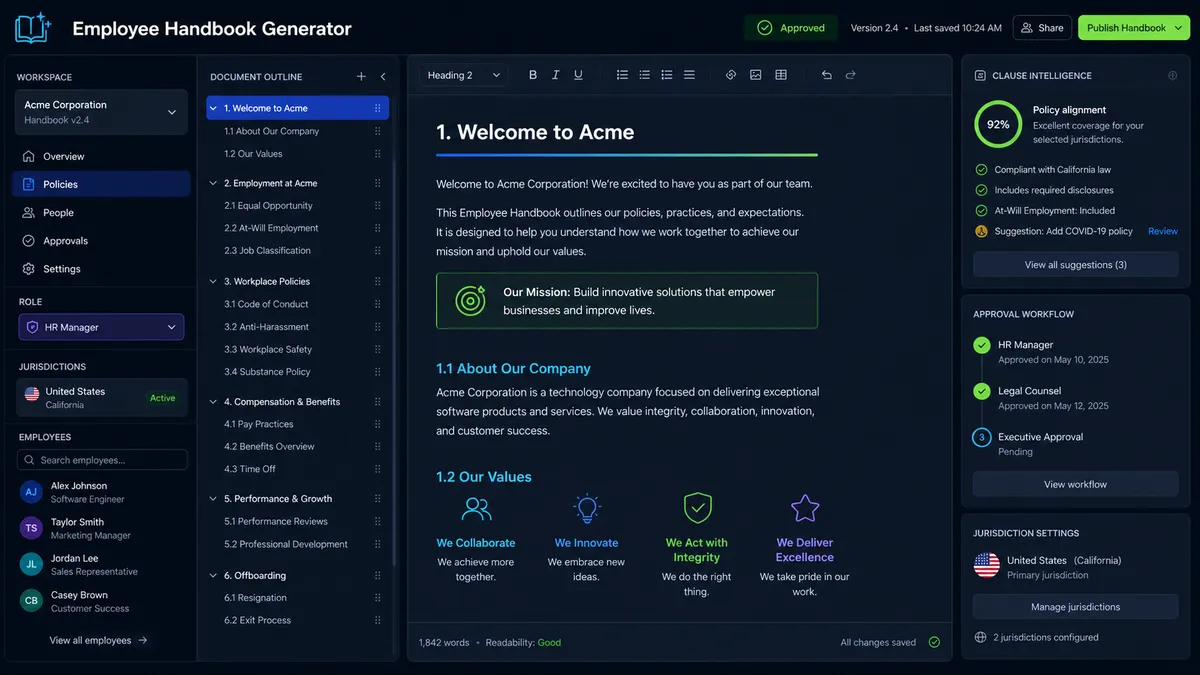Add a new outline section

tap(361, 77)
